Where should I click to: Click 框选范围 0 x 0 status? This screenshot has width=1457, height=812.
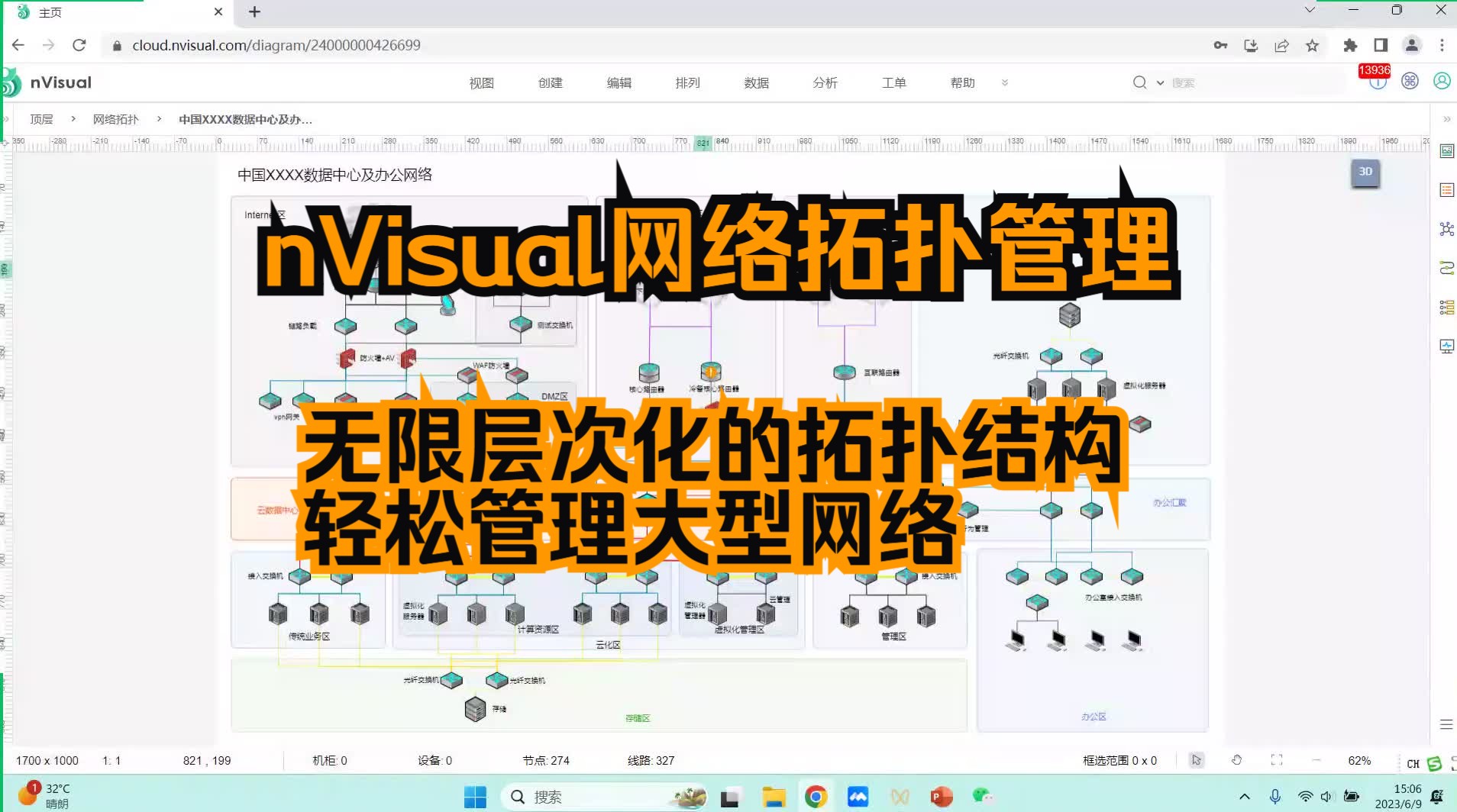coord(1119,760)
